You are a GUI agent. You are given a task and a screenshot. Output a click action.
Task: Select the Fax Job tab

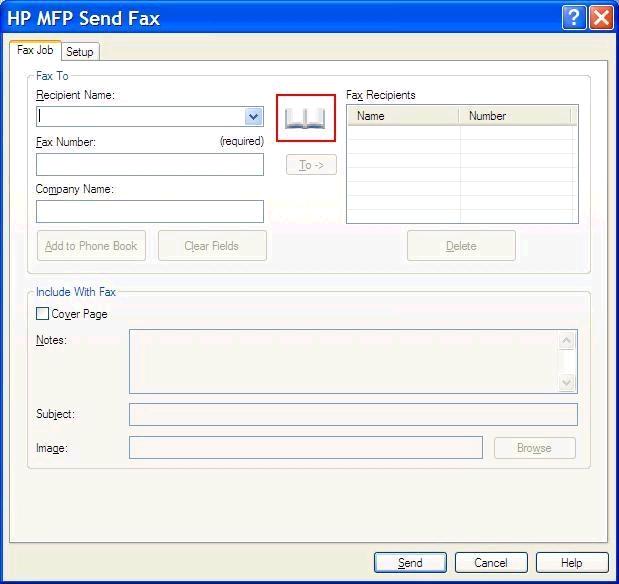click(35, 50)
